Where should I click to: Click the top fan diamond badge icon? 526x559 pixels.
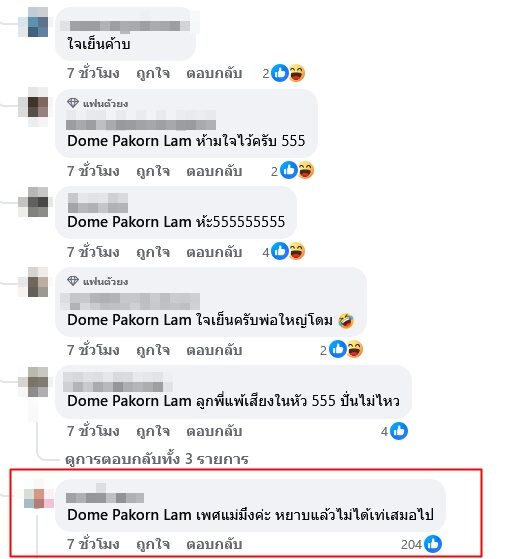tap(73, 103)
